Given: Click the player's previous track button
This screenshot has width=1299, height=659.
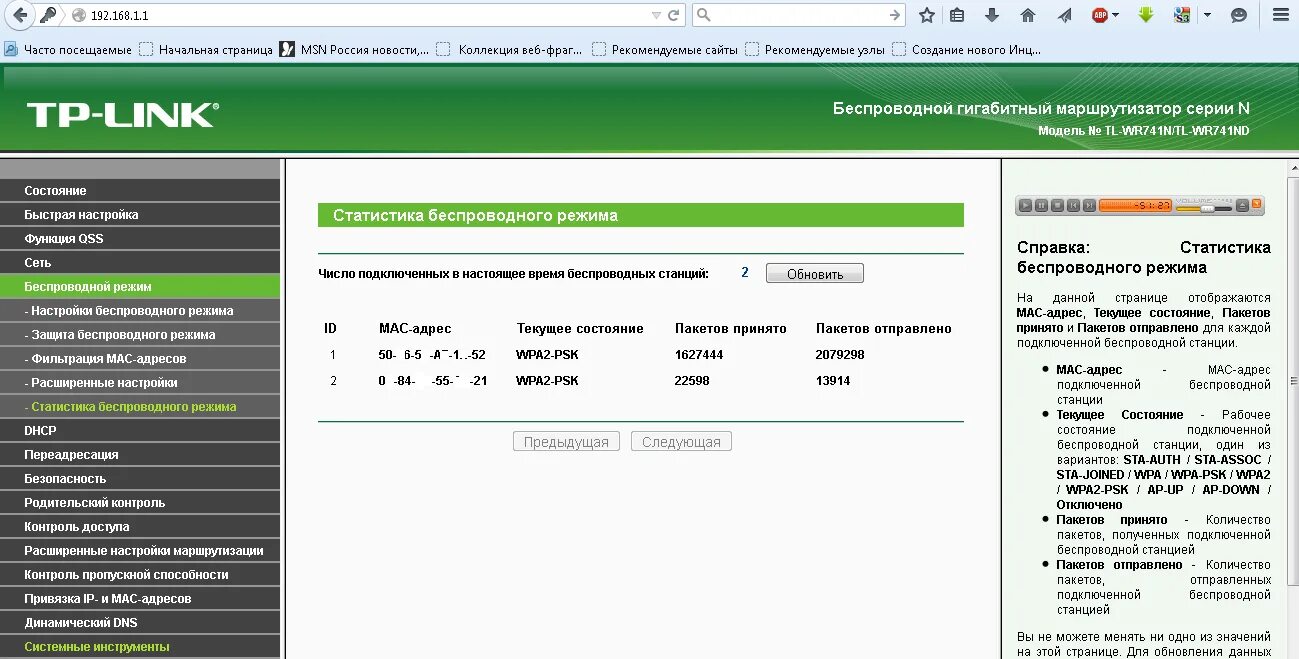Looking at the screenshot, I should 1073,205.
